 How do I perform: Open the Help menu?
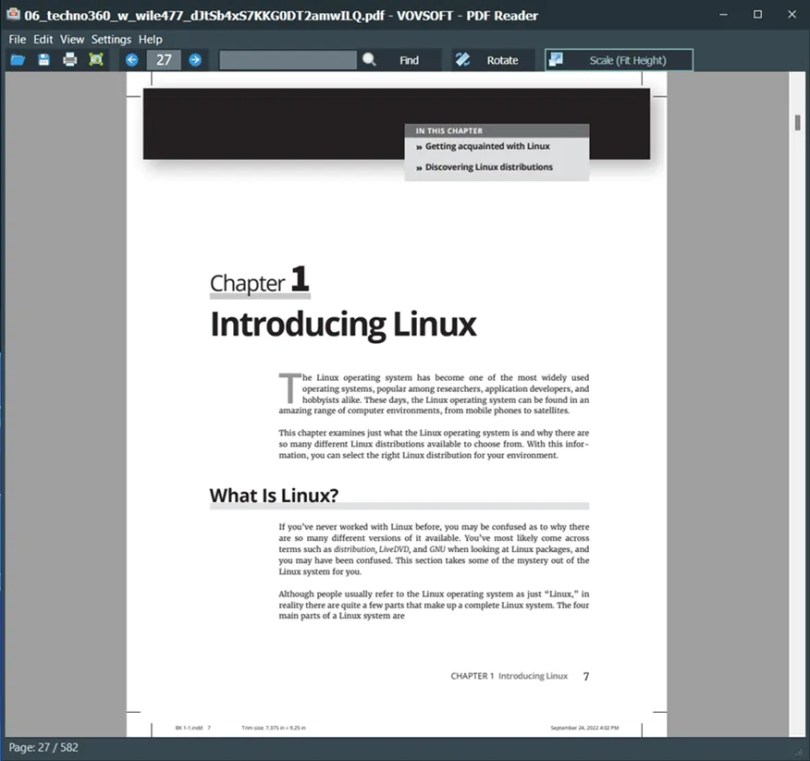[150, 39]
